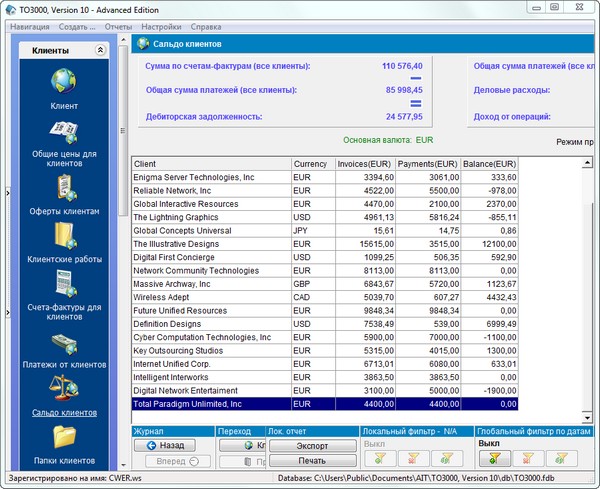This screenshot has height=489, width=600.
Task: Open Папки клиентов folder icon
Action: [64, 436]
